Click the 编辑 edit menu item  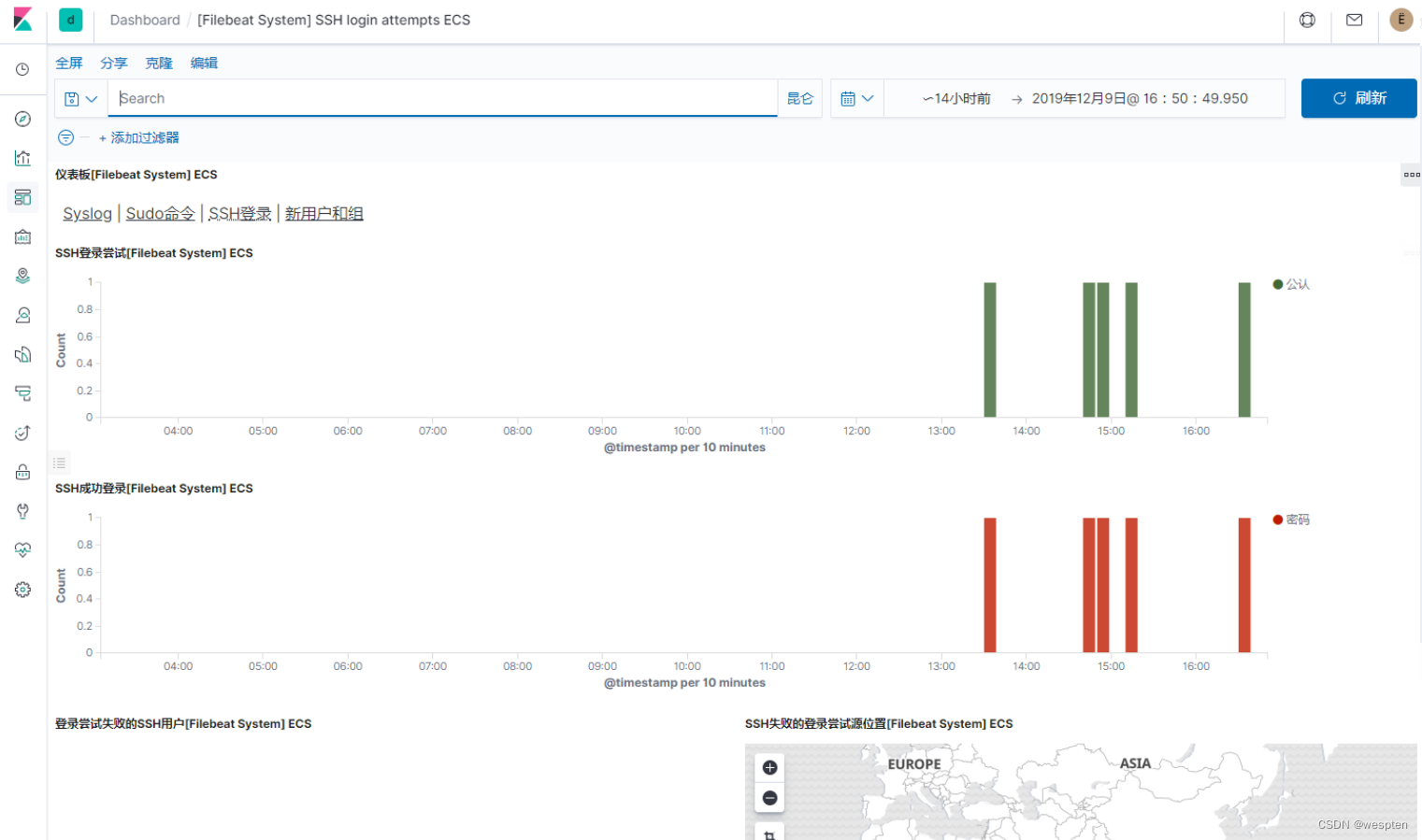204,63
